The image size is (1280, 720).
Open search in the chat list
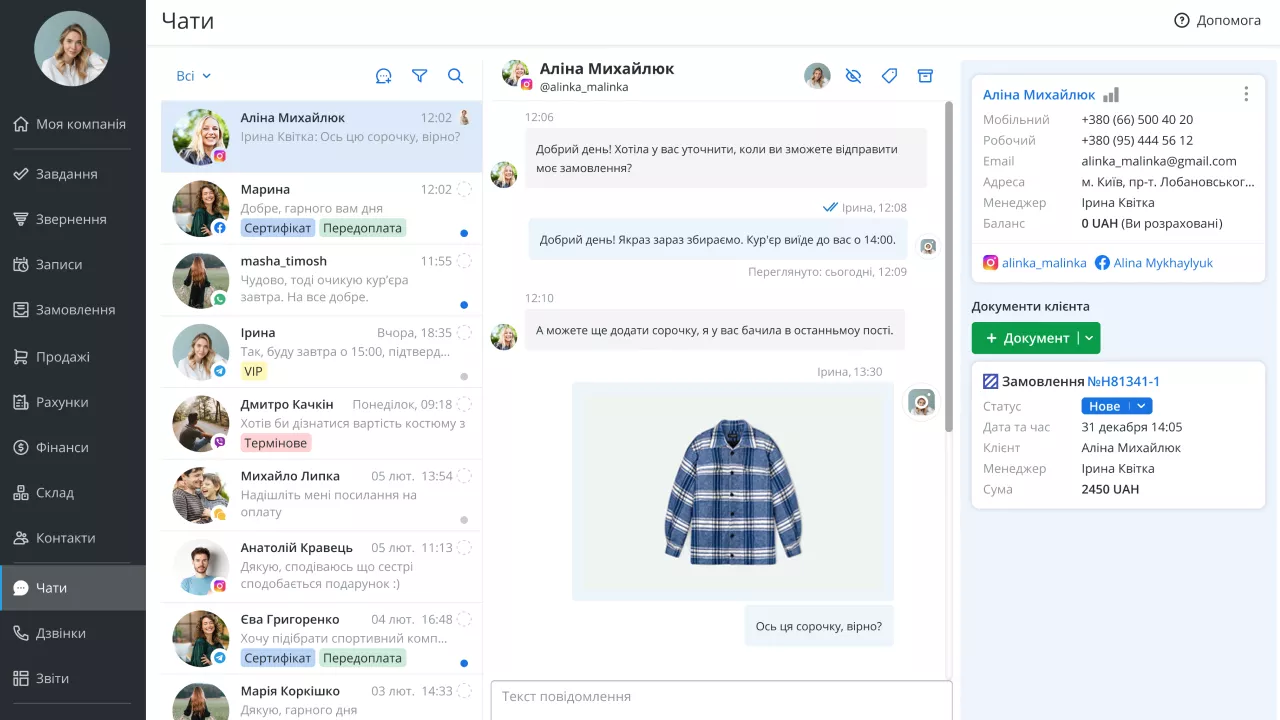(455, 76)
